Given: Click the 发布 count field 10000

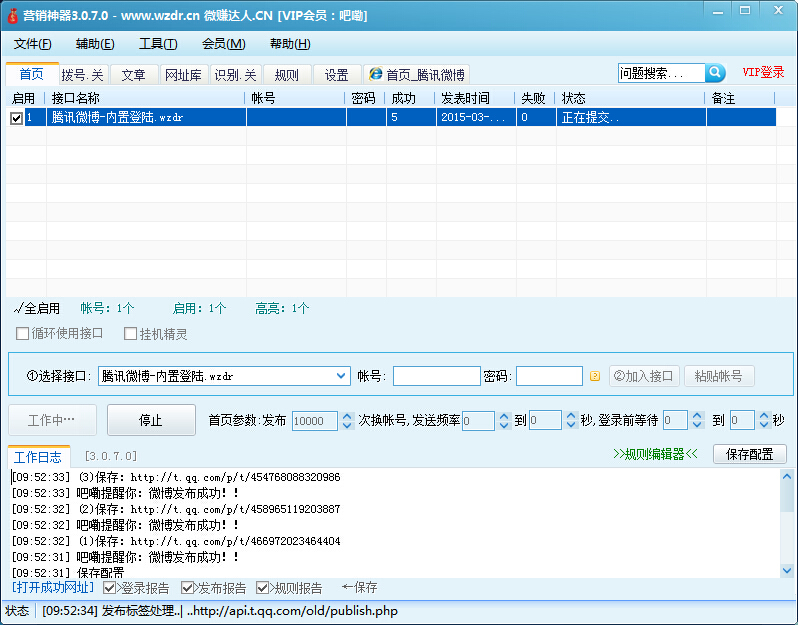Looking at the screenshot, I should tap(315, 420).
